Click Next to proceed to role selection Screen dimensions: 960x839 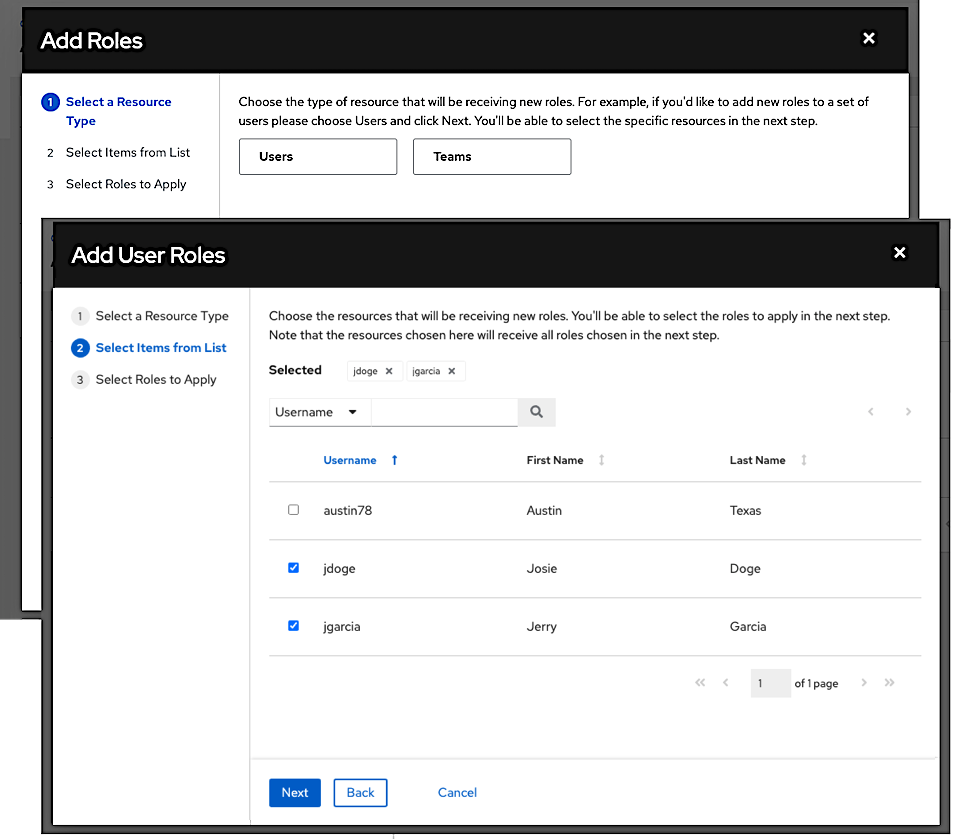[x=294, y=792]
